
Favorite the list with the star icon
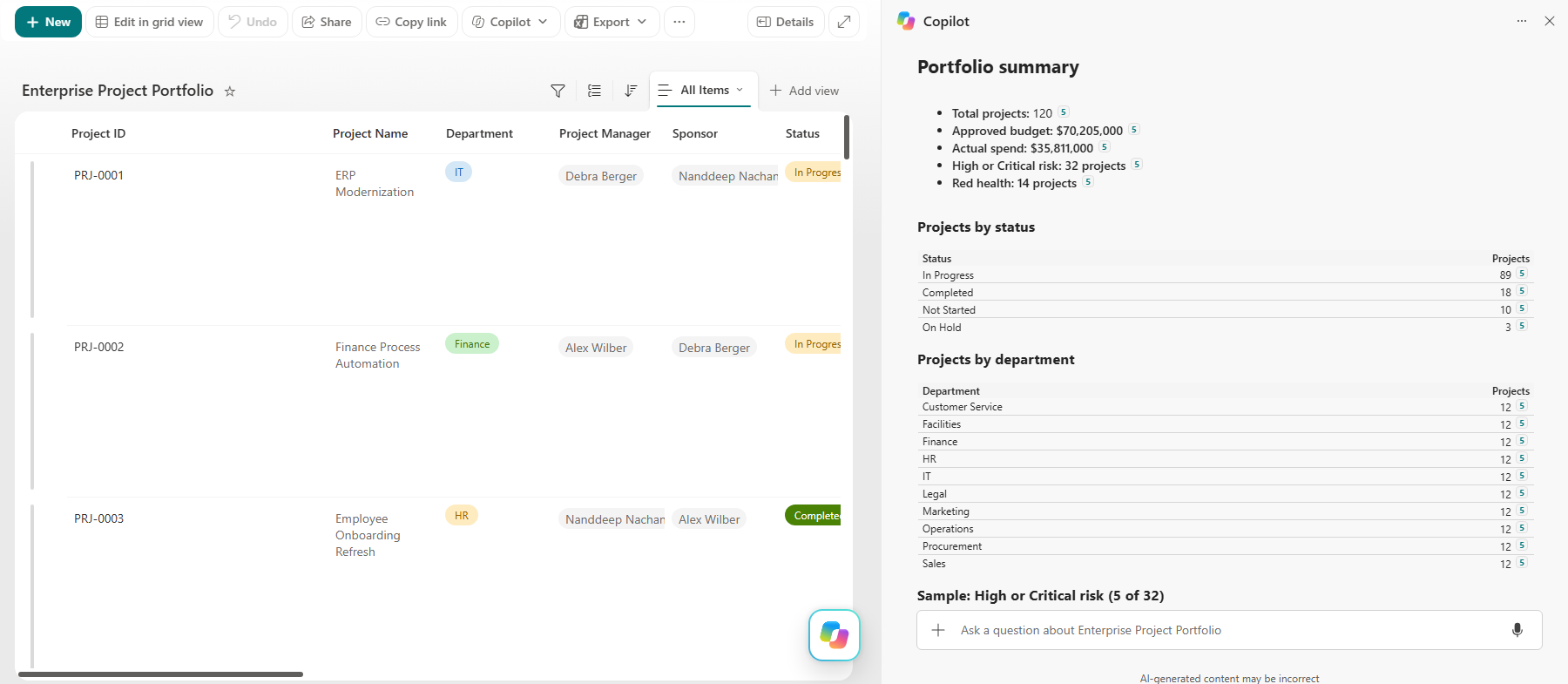click(x=230, y=91)
